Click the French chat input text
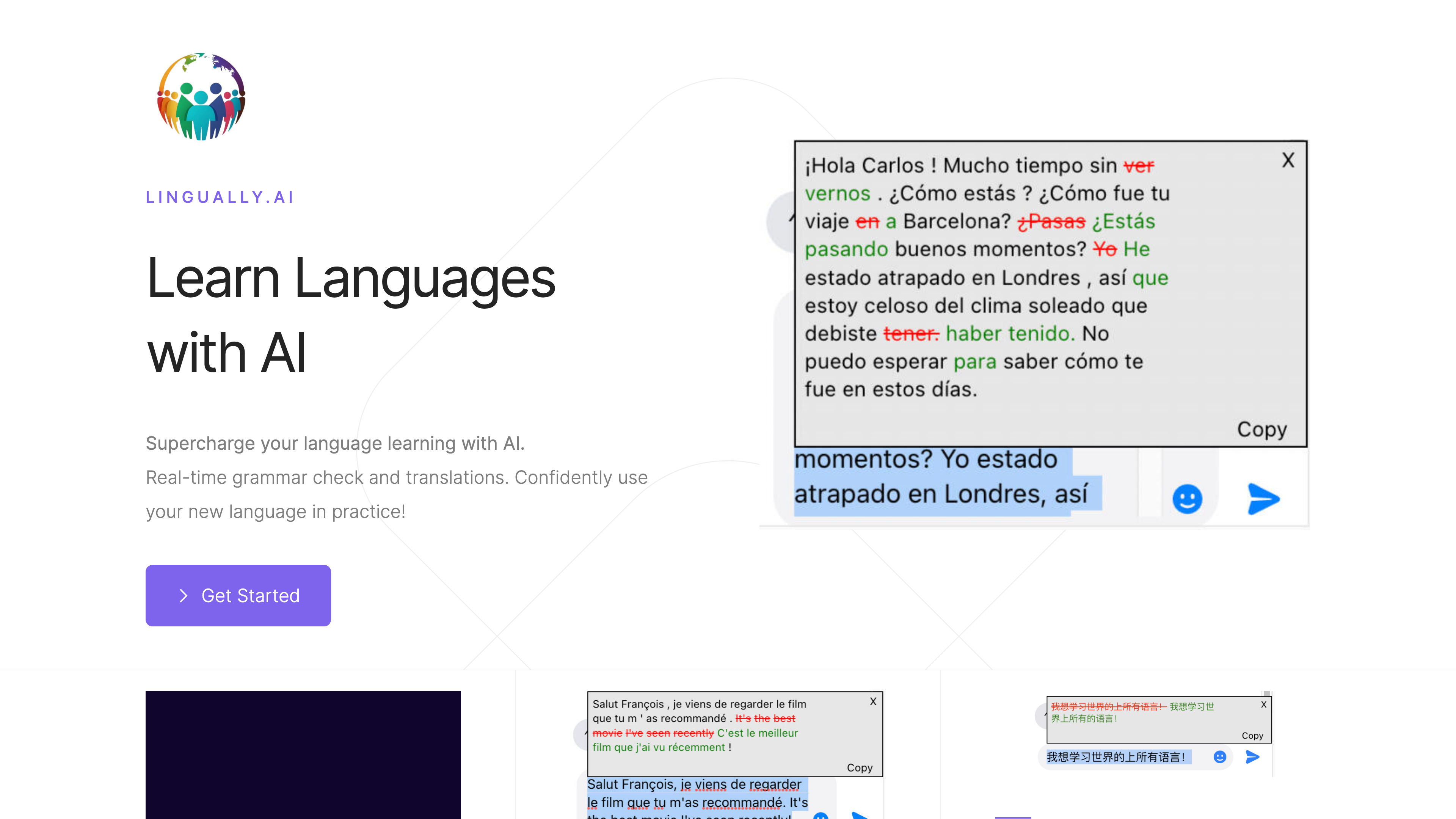The image size is (1456, 819). 698,798
